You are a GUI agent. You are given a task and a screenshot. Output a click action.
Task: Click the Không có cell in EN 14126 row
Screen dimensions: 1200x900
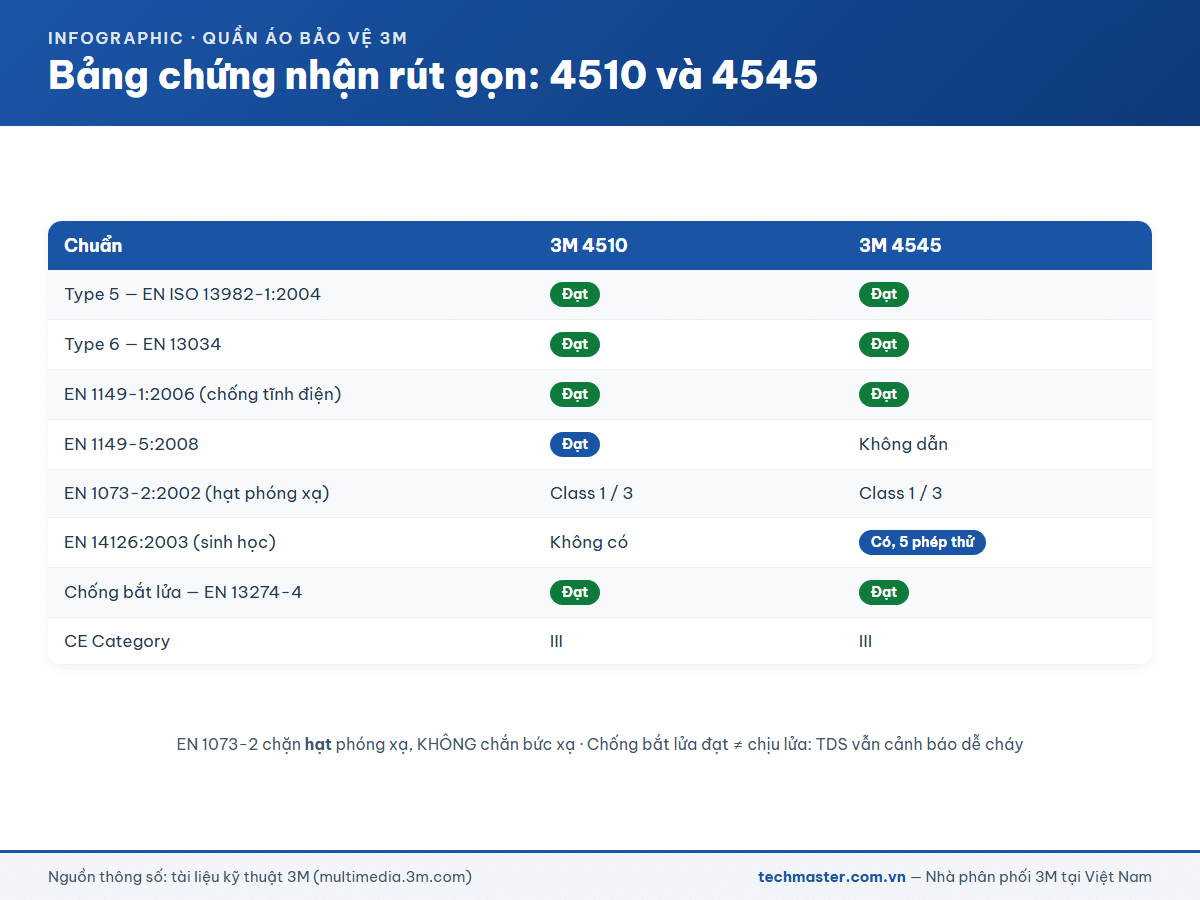click(x=589, y=542)
